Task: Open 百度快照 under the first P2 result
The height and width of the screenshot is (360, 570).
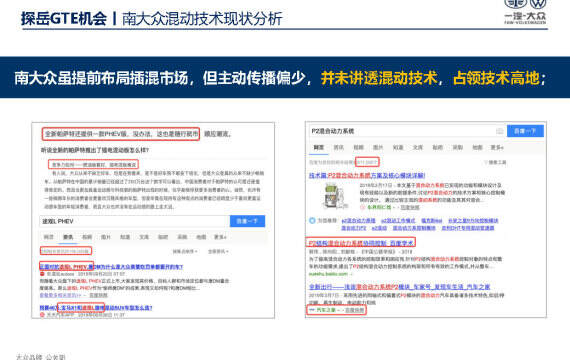Action: [410, 207]
